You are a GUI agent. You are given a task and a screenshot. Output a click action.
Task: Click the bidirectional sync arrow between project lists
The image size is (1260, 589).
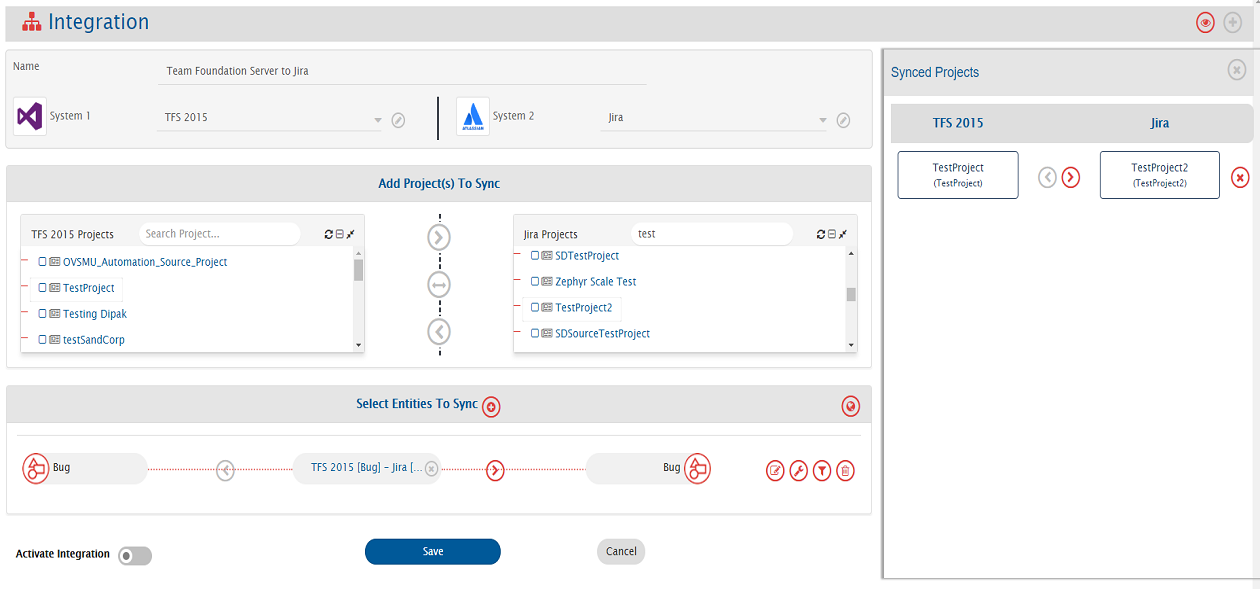tap(439, 285)
